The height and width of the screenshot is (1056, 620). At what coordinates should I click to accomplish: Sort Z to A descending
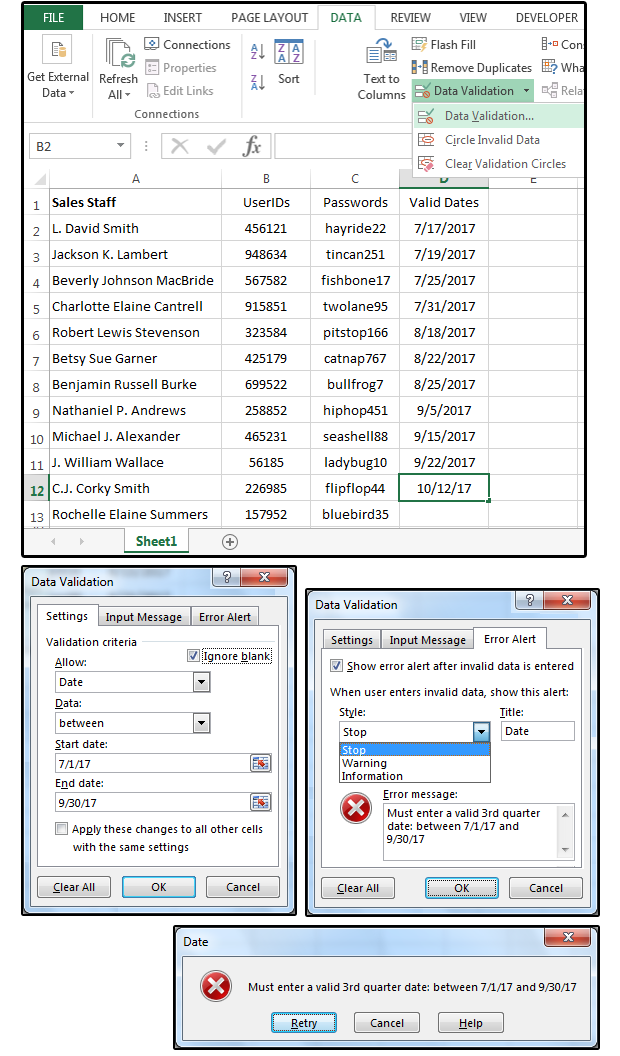point(257,82)
